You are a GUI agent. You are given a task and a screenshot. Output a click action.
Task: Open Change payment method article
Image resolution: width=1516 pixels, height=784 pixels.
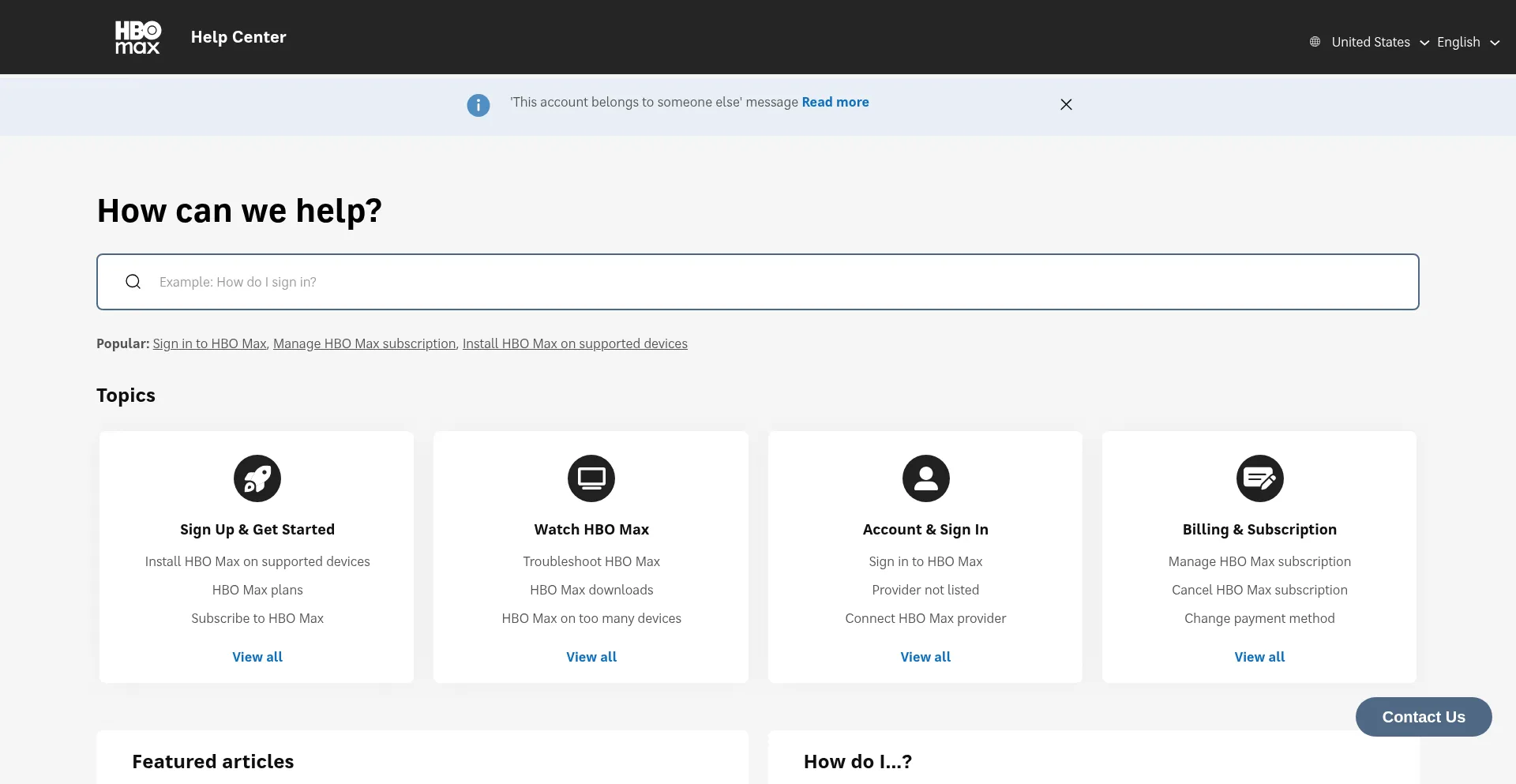click(x=1259, y=618)
